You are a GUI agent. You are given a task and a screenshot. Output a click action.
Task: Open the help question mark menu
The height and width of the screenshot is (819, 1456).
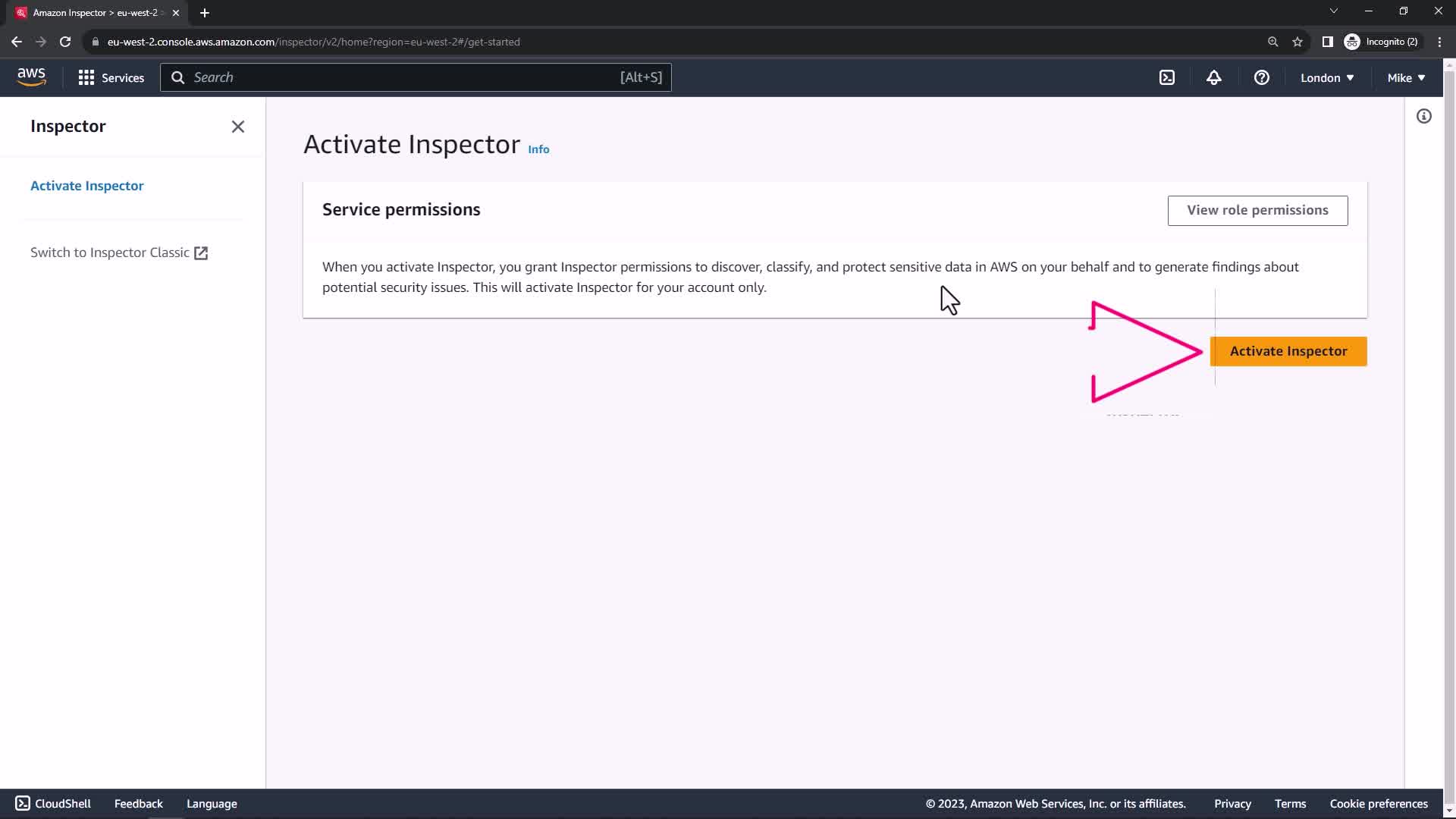1261,77
